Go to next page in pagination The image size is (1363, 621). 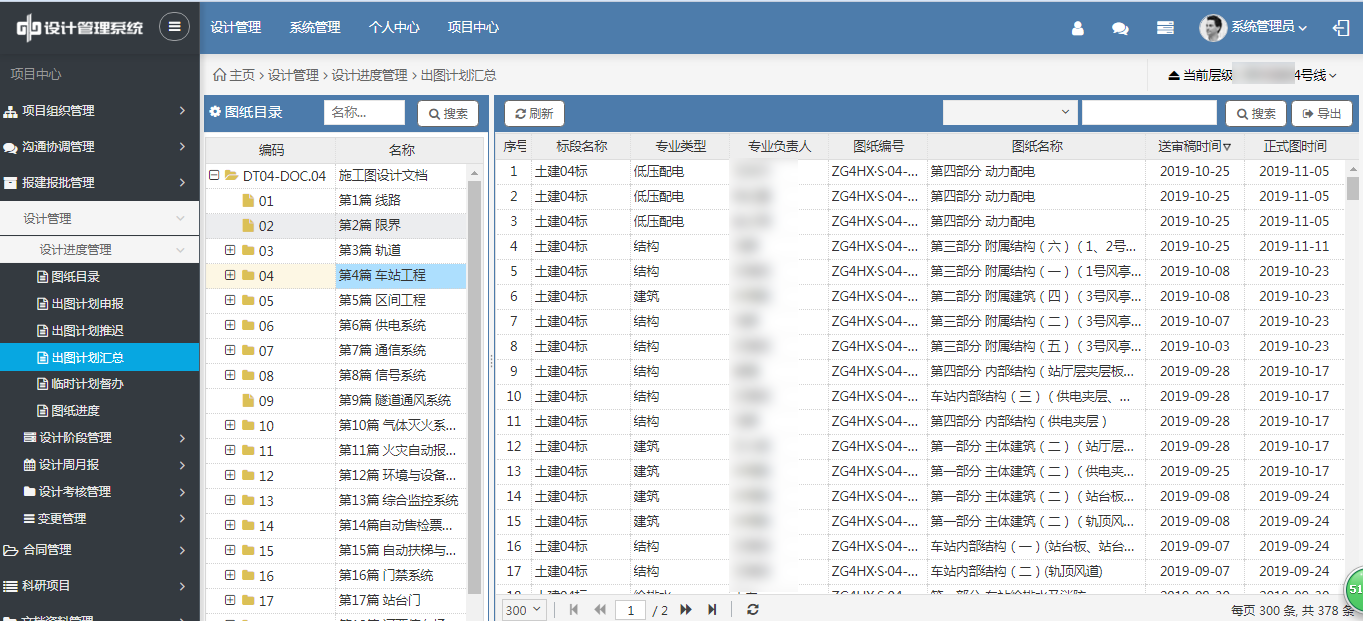[x=686, y=609]
